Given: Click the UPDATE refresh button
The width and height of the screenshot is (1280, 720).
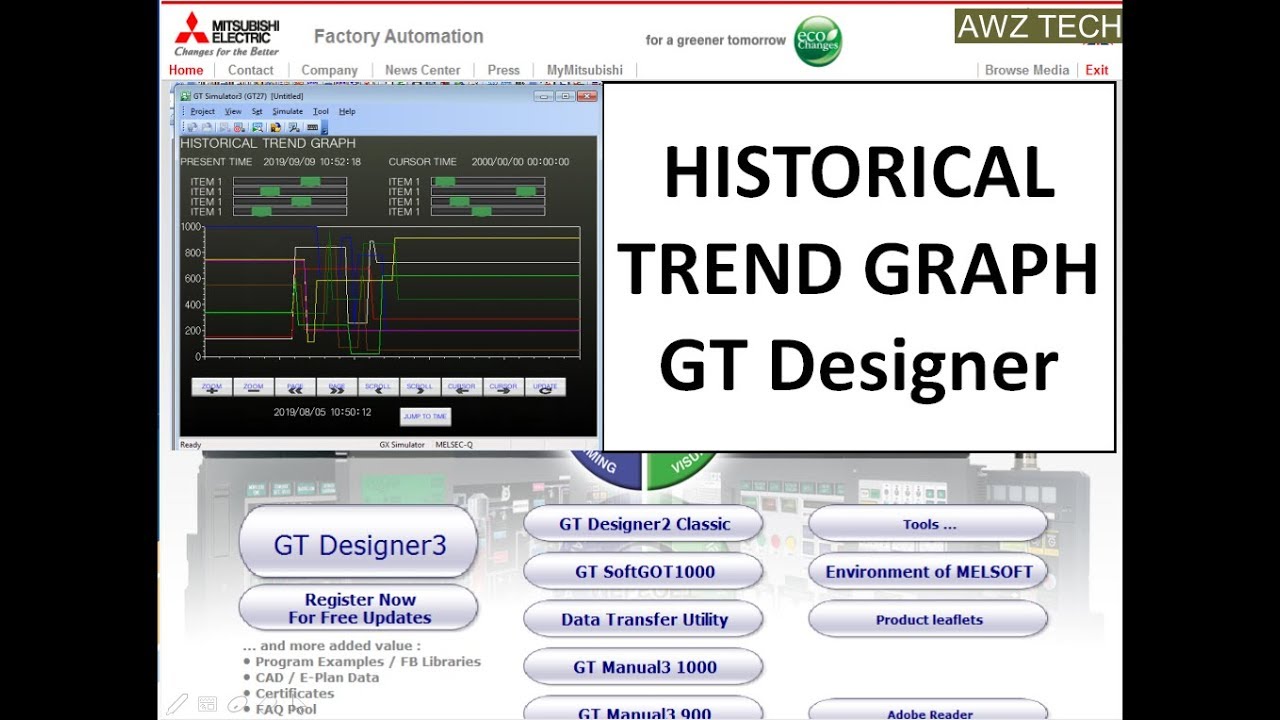Looking at the screenshot, I should (x=546, y=387).
